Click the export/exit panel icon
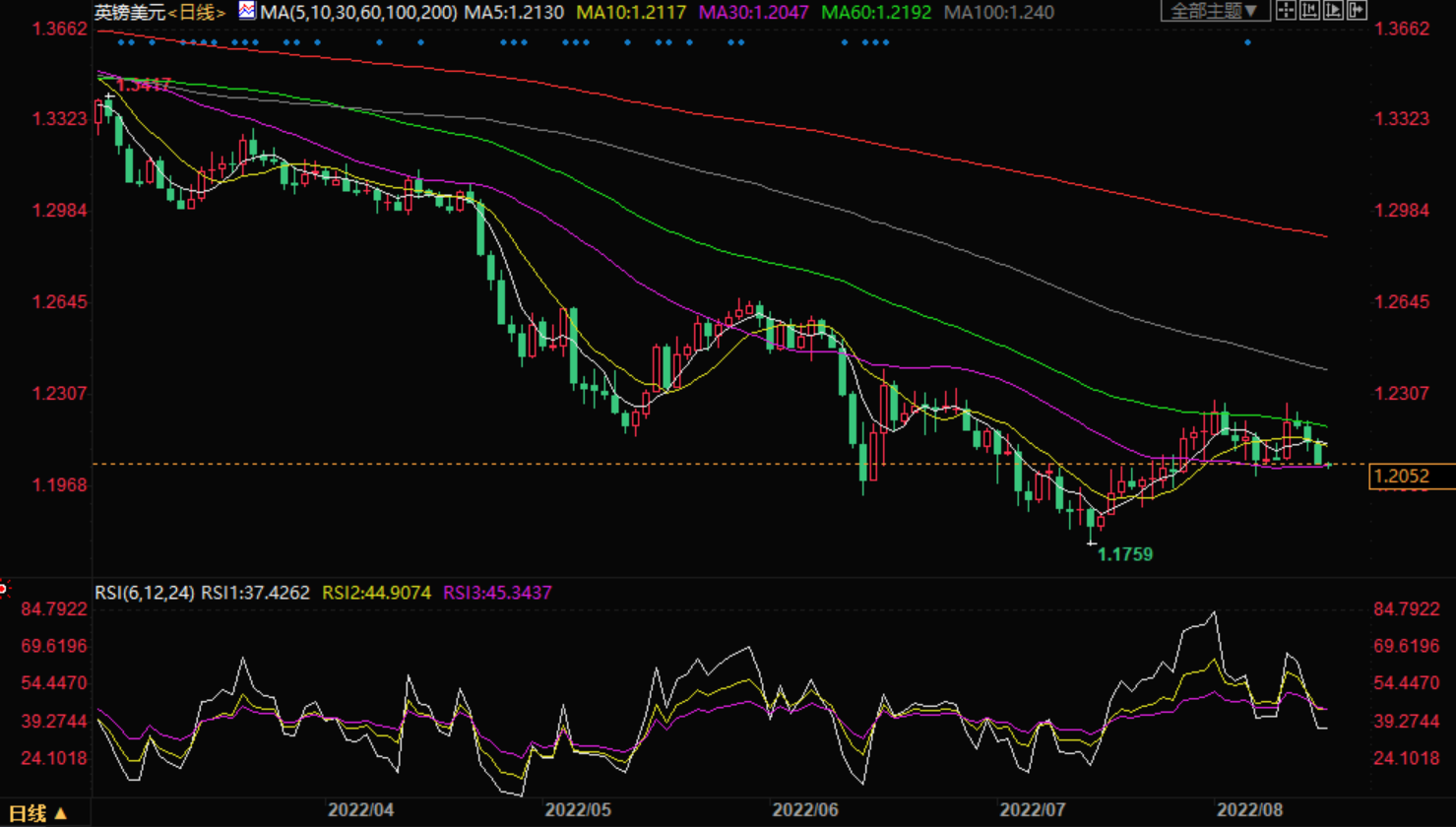This screenshot has width=1456, height=827. 1357,11
